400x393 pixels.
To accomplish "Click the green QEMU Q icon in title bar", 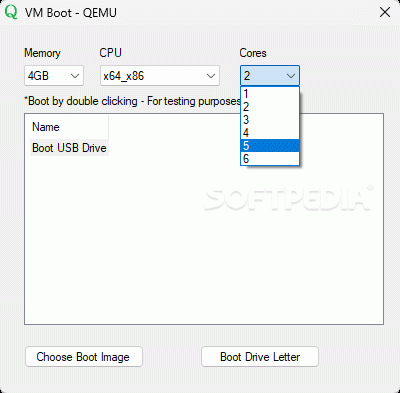I will tap(11, 12).
